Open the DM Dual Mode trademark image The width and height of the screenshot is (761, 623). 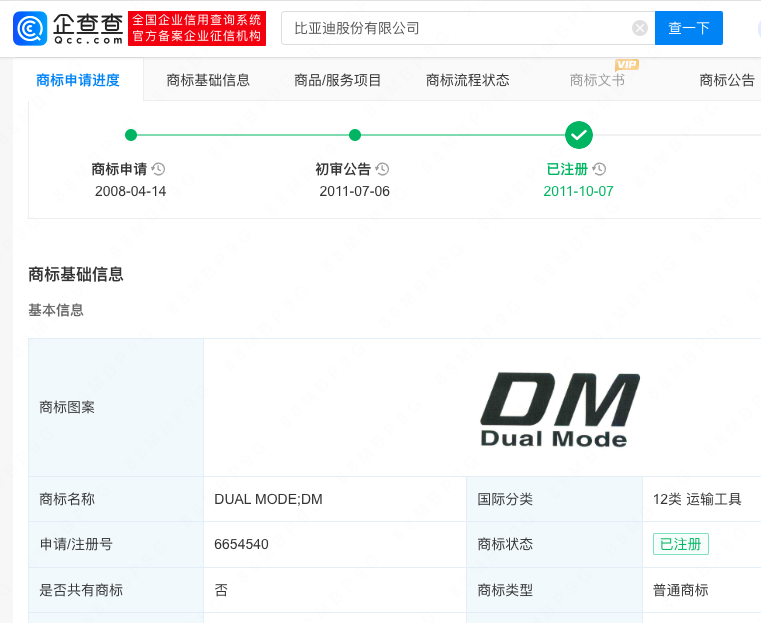click(x=560, y=410)
